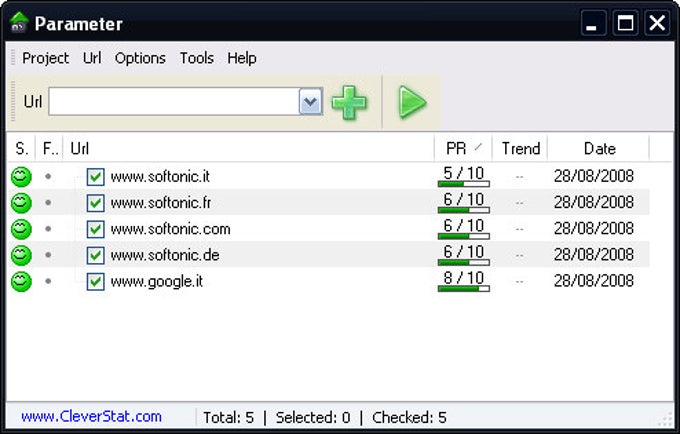
Task: Click the green smiley status for www.softonic.fr
Action: point(21,203)
